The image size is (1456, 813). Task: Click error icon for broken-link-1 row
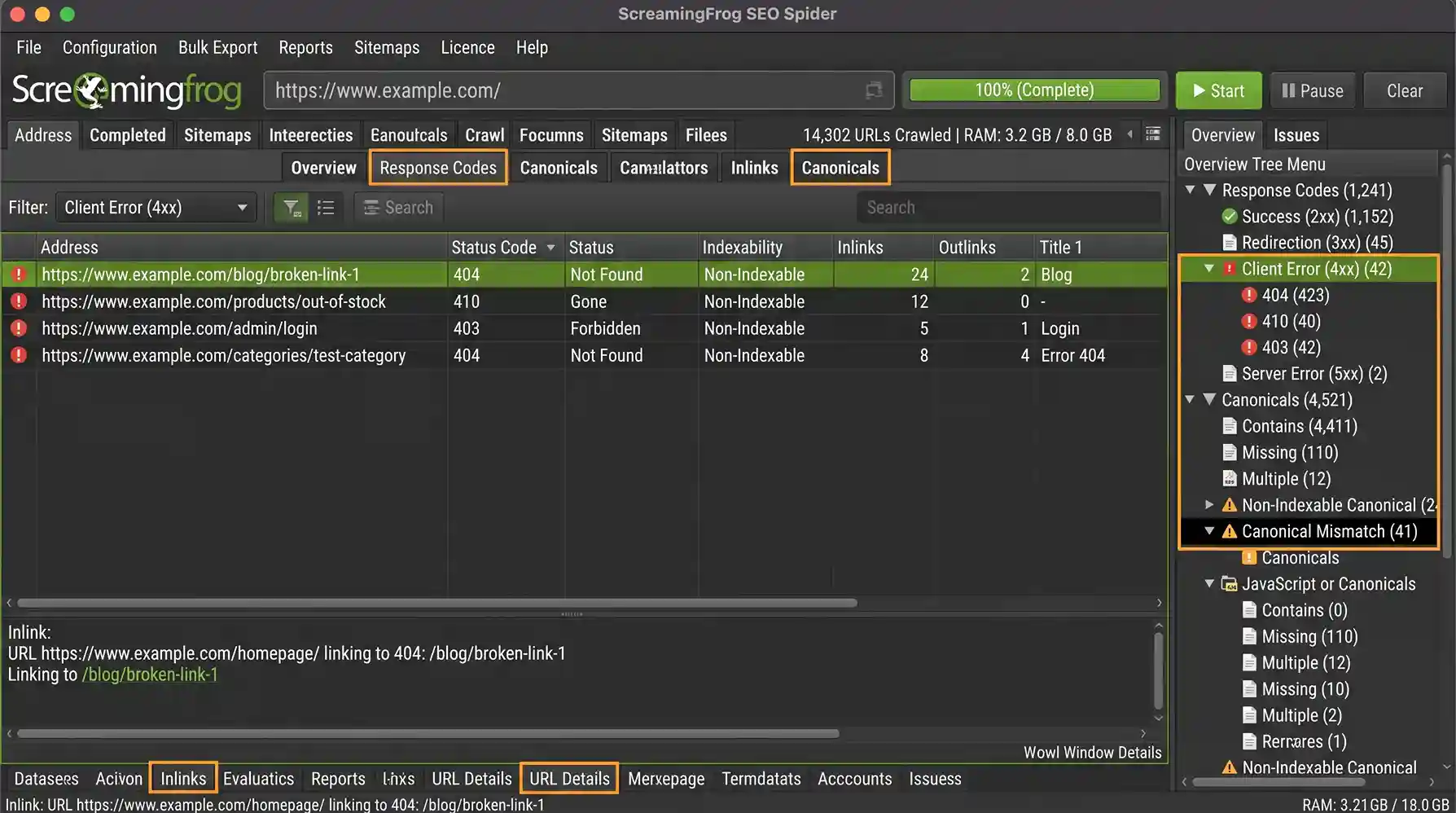[x=19, y=275]
